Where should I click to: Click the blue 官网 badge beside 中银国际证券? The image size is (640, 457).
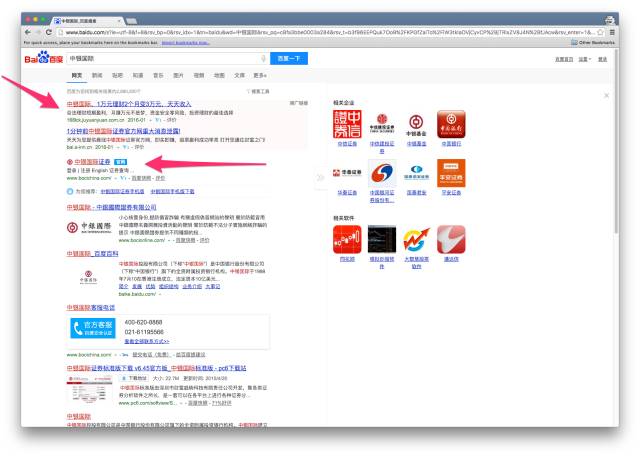(120, 162)
